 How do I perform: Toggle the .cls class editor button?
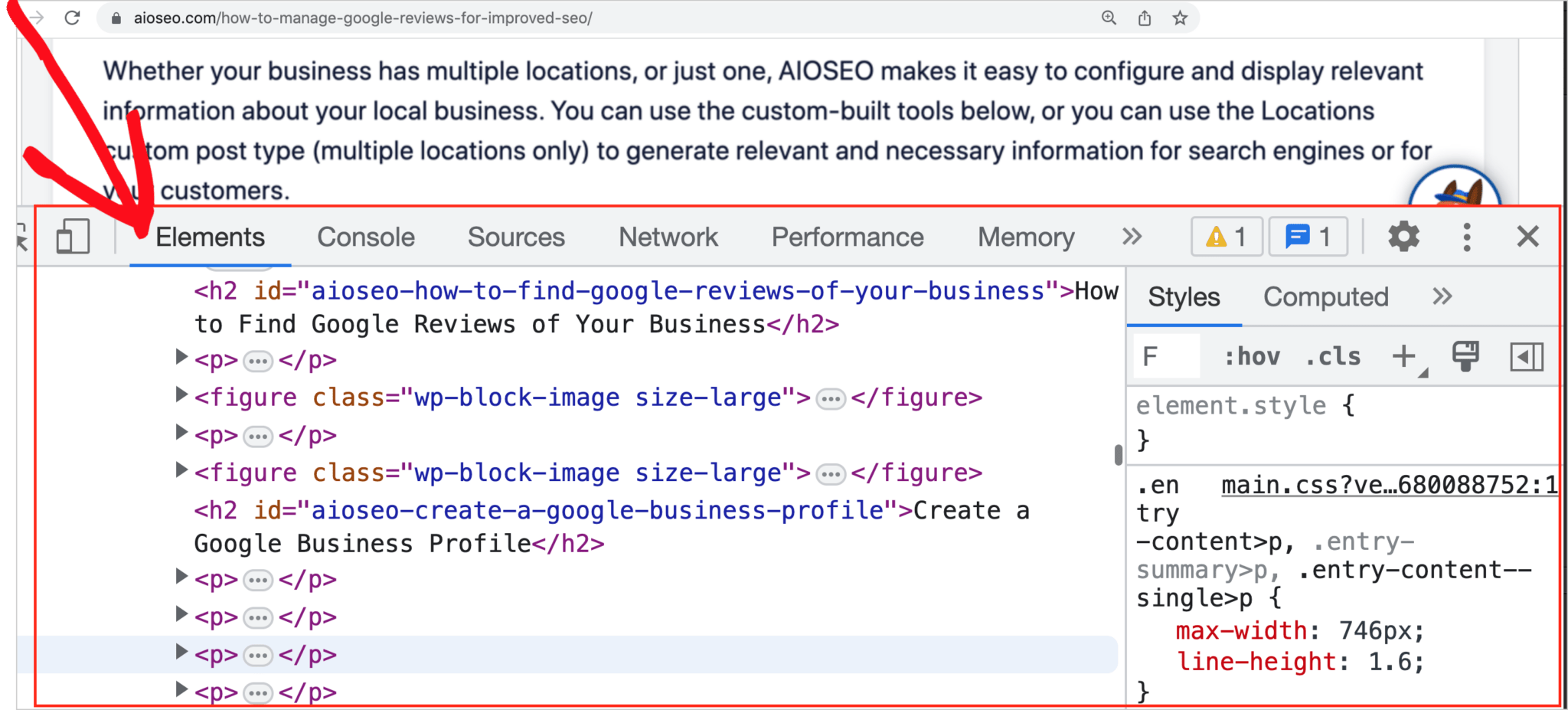(x=1333, y=356)
